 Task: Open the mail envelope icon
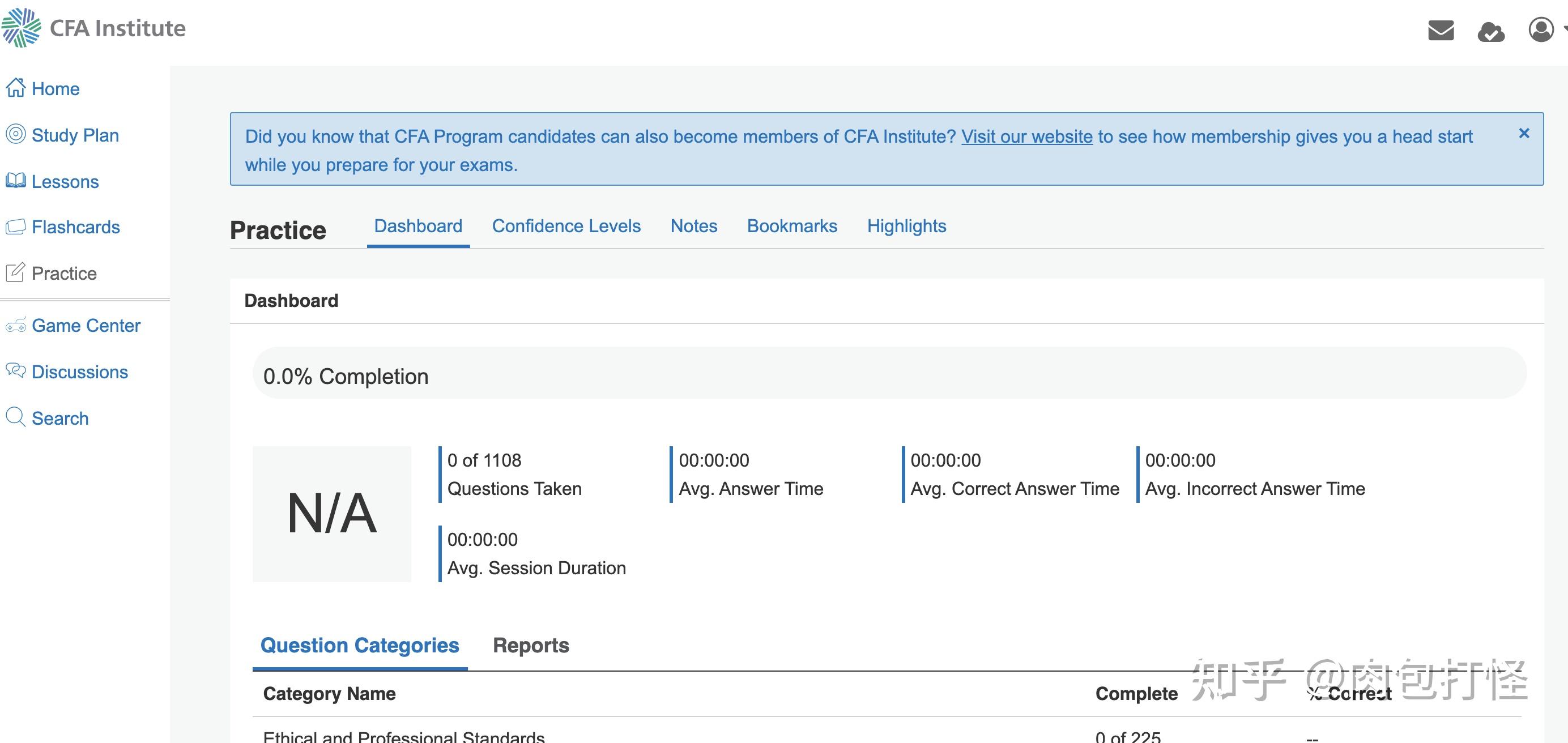pyautogui.click(x=1441, y=30)
